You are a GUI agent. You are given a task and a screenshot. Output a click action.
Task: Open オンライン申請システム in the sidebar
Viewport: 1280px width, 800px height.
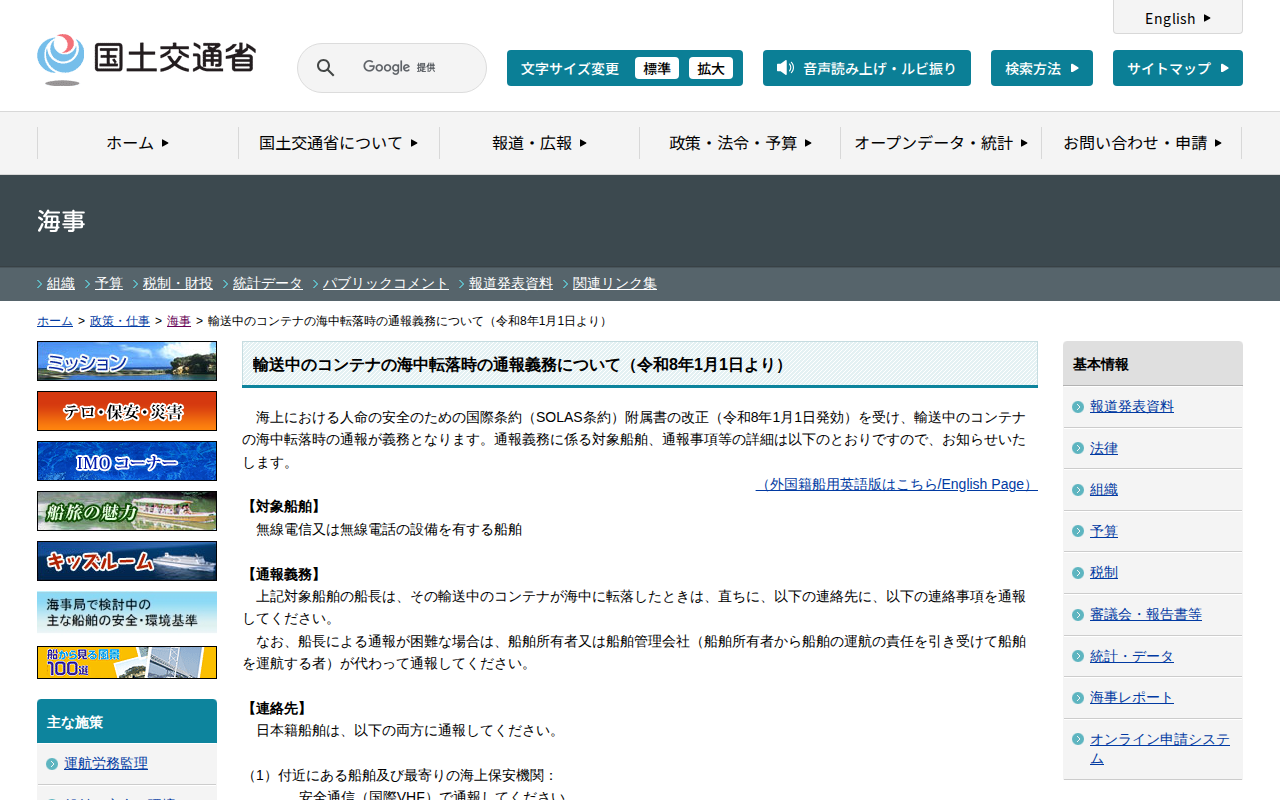pyautogui.click(x=1159, y=748)
